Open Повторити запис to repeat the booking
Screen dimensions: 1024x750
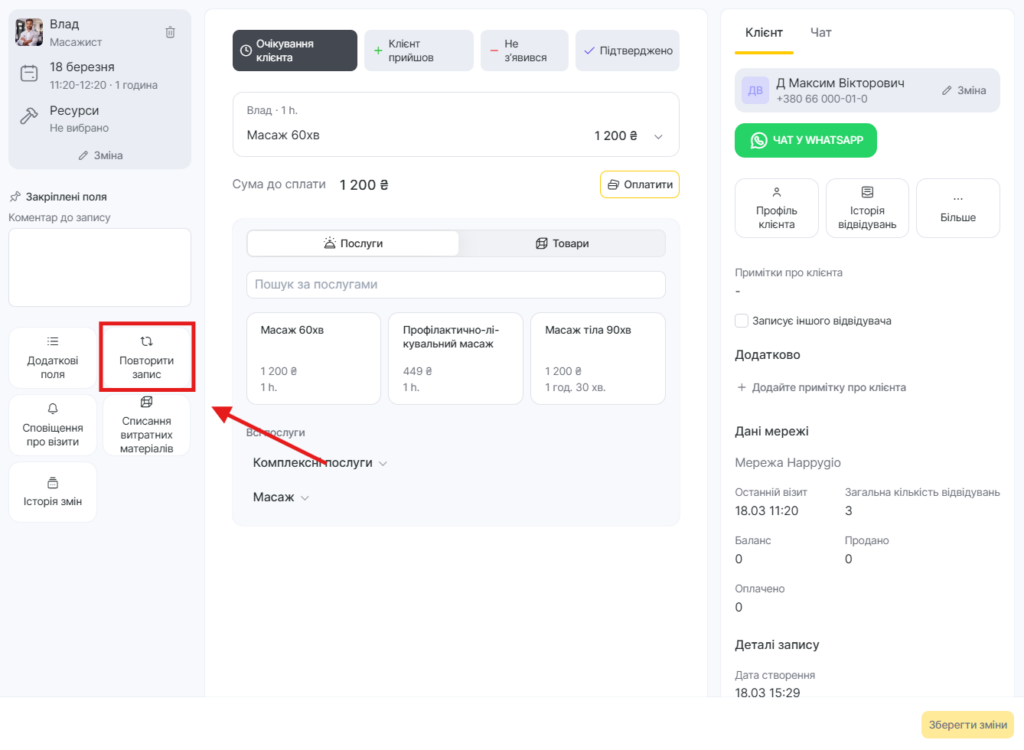(x=147, y=357)
